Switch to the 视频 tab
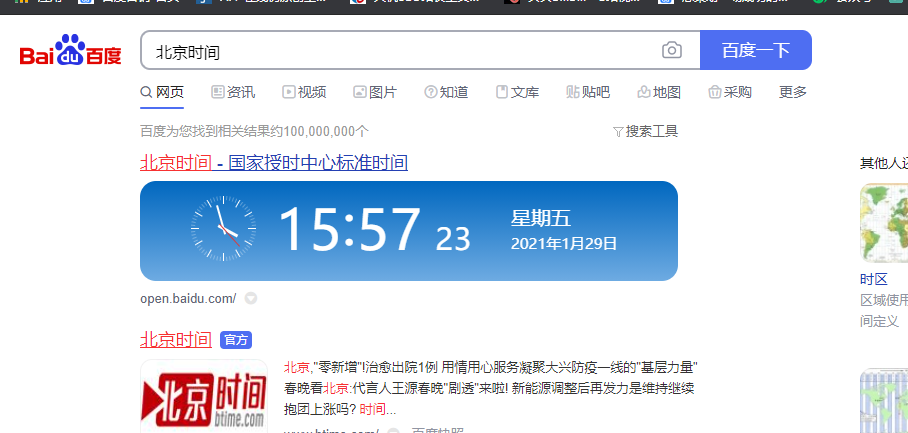Viewport: 908px width, 433px height. pos(304,92)
